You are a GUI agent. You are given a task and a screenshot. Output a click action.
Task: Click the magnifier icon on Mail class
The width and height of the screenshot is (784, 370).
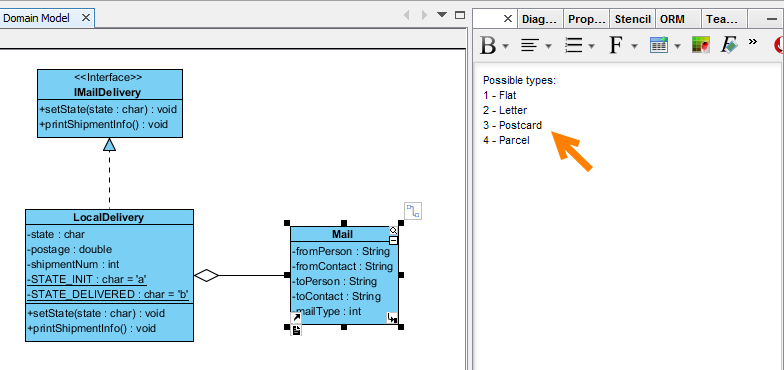(394, 230)
